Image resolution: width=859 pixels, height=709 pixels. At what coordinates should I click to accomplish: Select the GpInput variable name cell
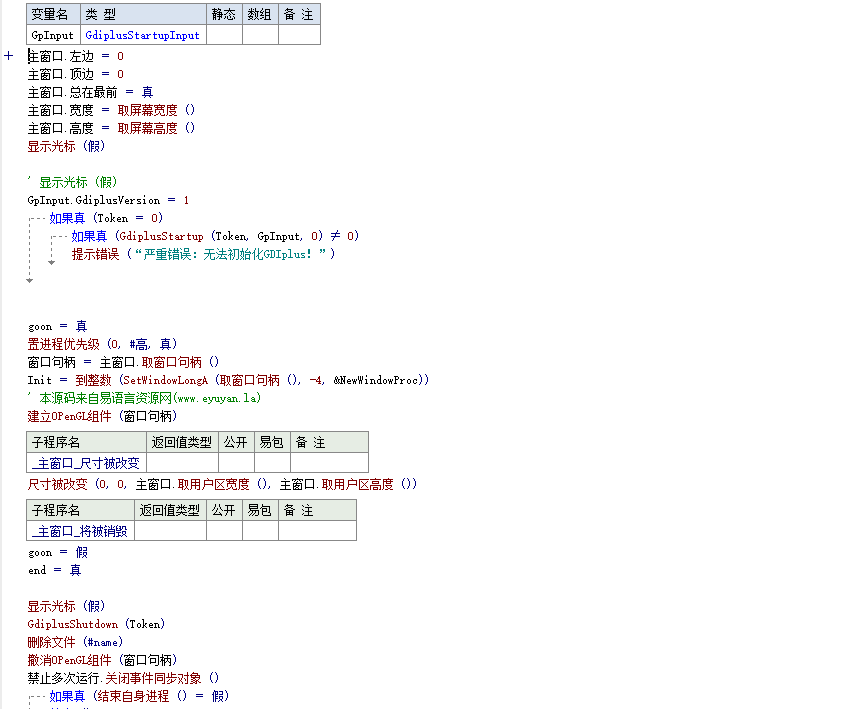coord(53,35)
